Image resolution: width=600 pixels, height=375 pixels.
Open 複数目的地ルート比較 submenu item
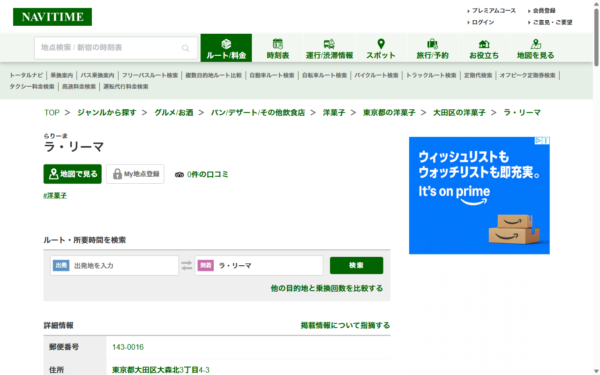(x=214, y=75)
